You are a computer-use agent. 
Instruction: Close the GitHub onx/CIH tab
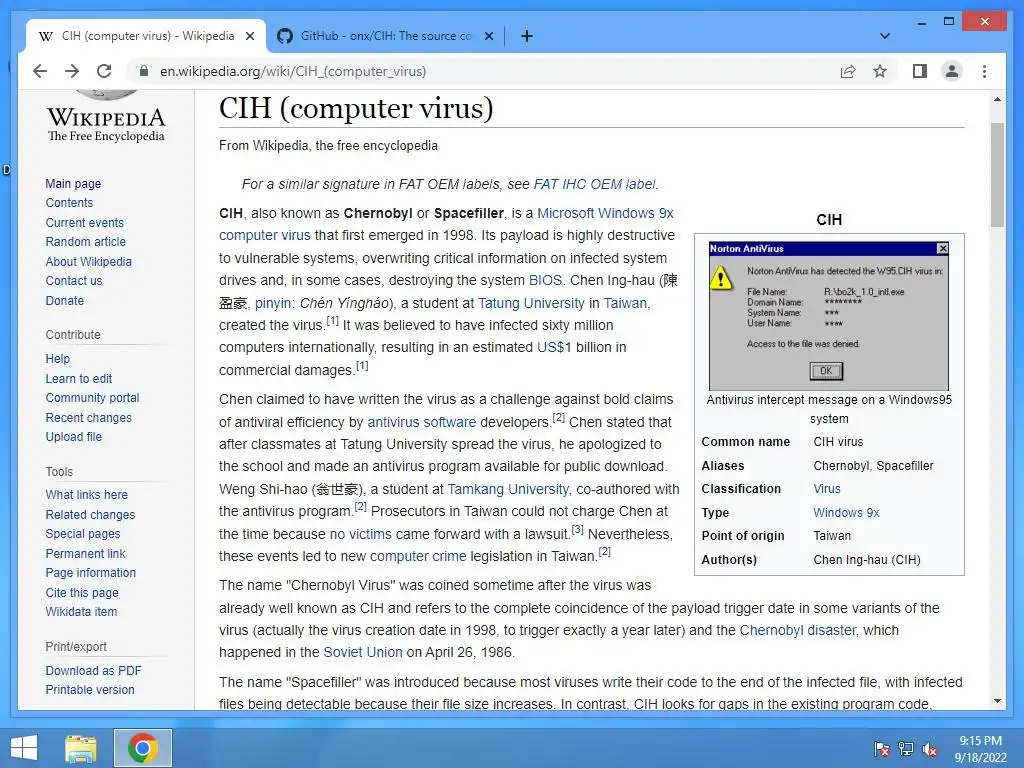(x=488, y=36)
